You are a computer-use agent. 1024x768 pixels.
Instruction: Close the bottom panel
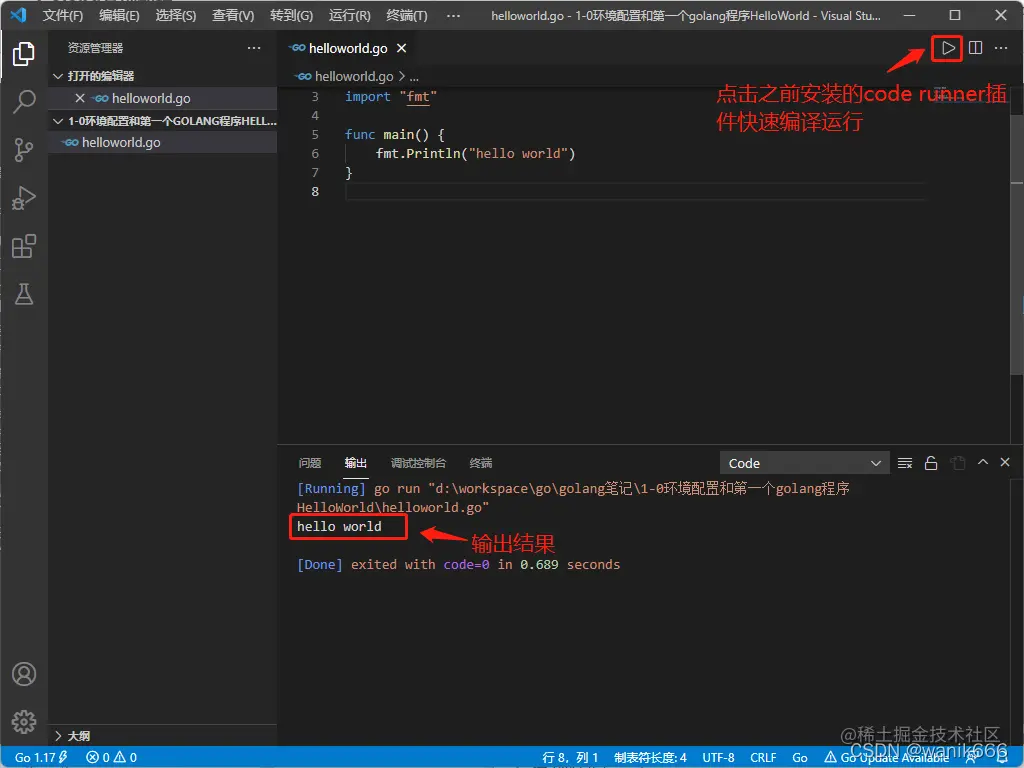[x=1005, y=462]
